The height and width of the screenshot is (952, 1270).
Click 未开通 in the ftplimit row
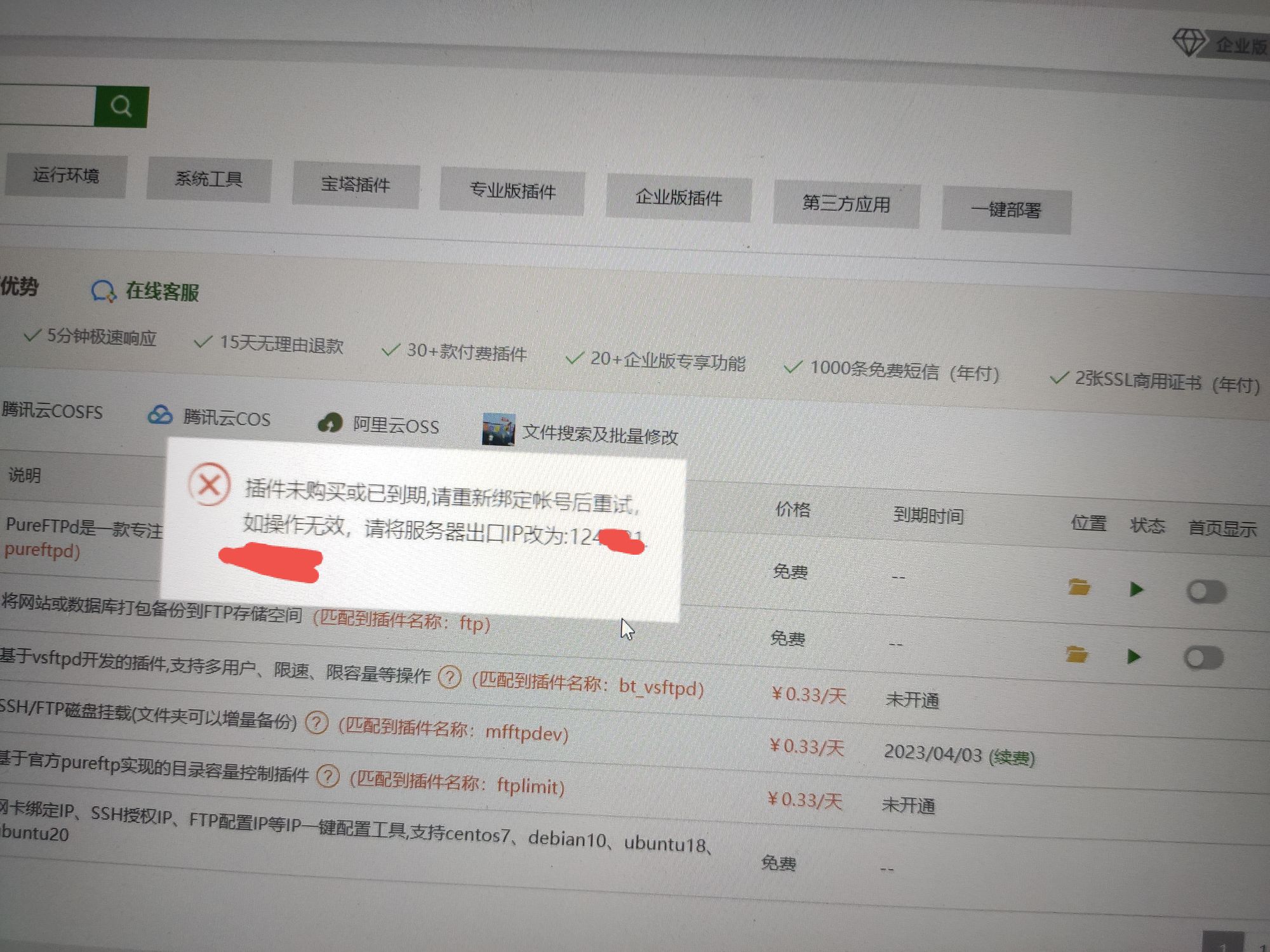click(908, 805)
